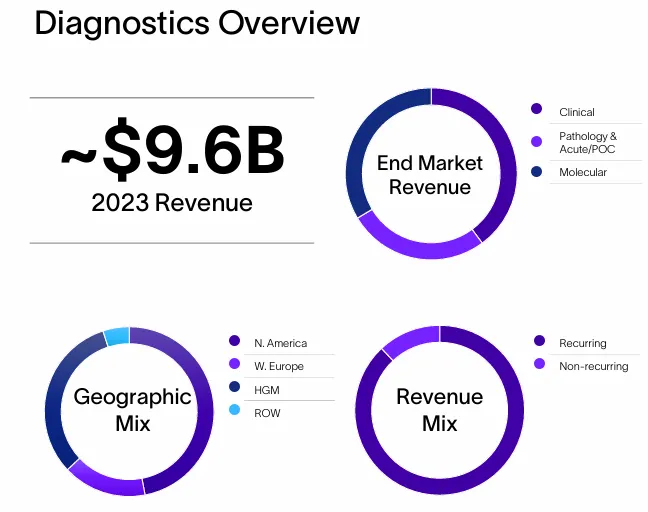
Task: Click the Non-recurring segment of Revenue Mix donut
Action: coord(413,339)
